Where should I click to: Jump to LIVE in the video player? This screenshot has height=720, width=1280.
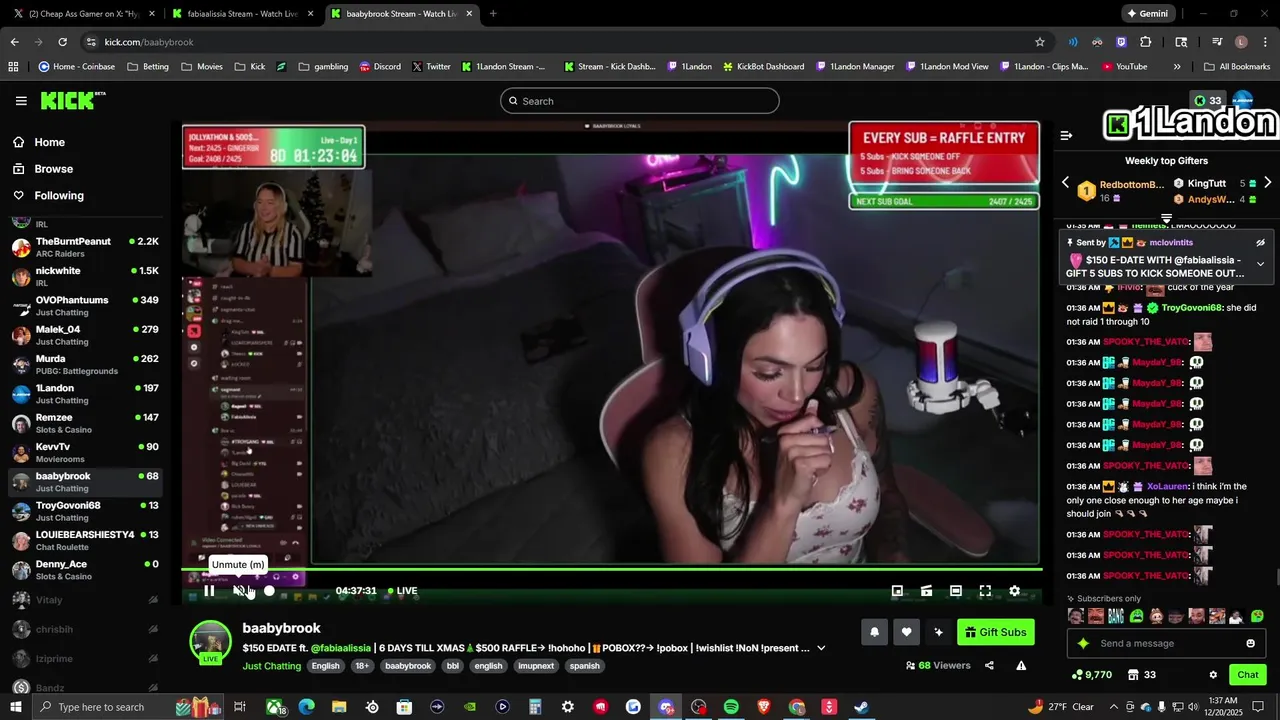coord(403,591)
